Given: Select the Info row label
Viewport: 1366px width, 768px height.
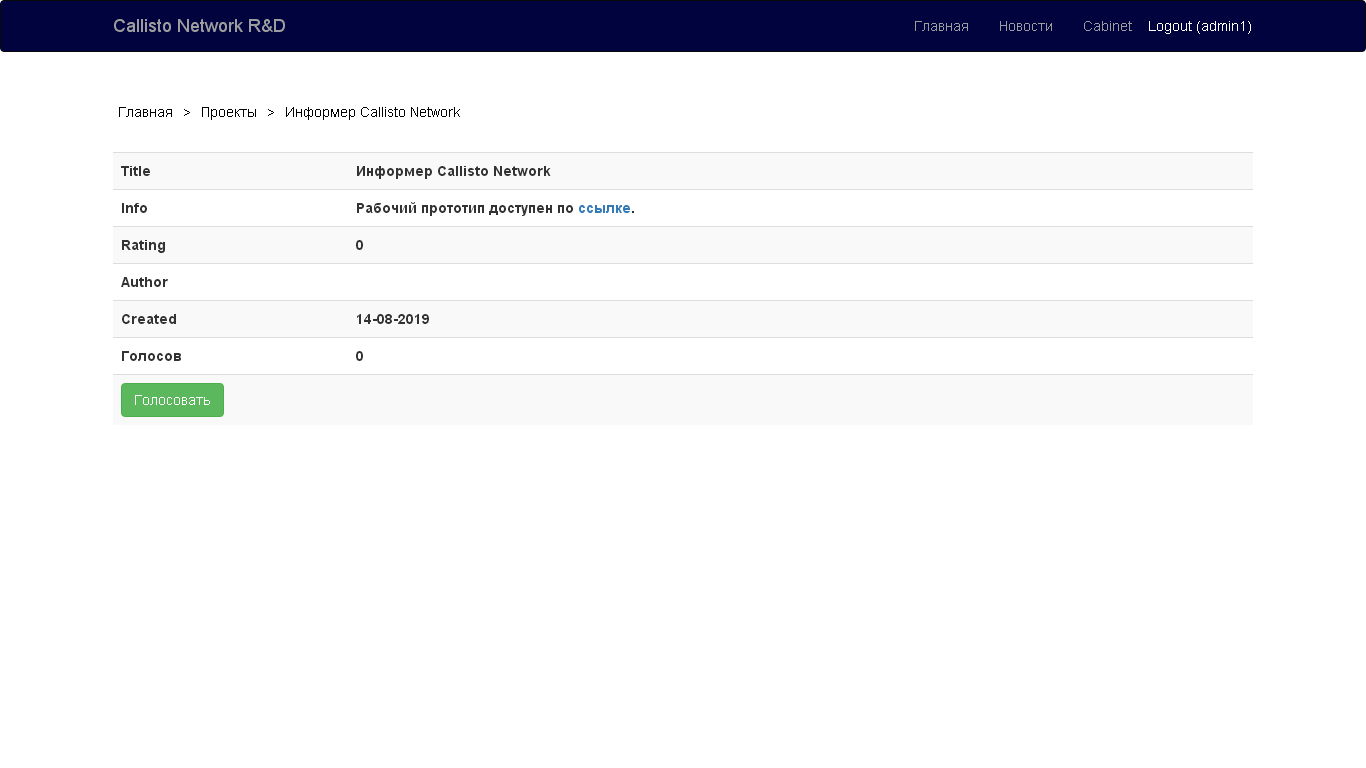Looking at the screenshot, I should [134, 208].
